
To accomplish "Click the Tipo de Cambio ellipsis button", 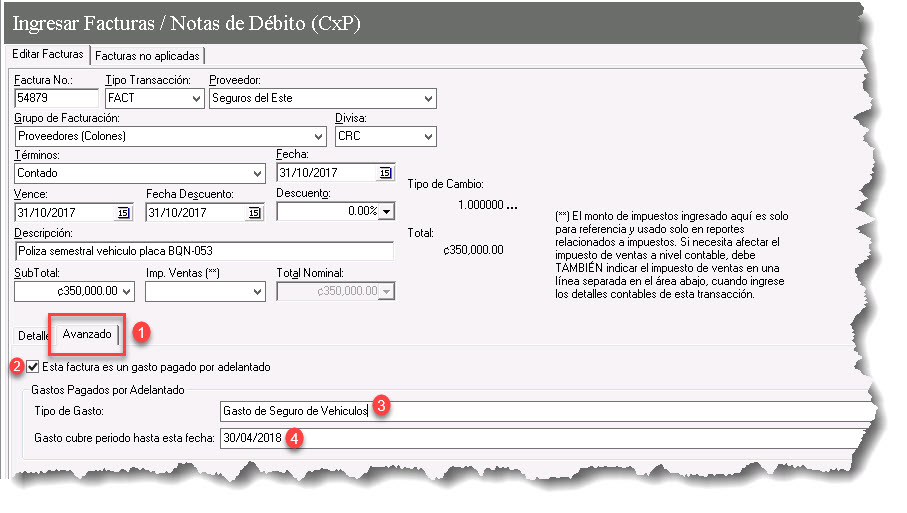I will click(511, 205).
